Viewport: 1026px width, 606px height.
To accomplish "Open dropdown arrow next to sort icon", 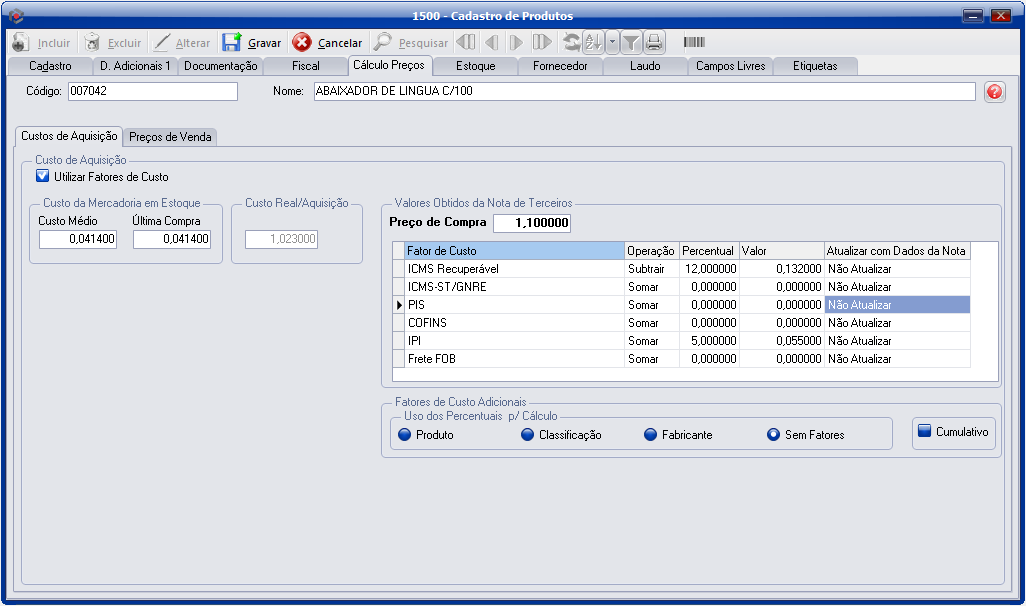I will 612,42.
